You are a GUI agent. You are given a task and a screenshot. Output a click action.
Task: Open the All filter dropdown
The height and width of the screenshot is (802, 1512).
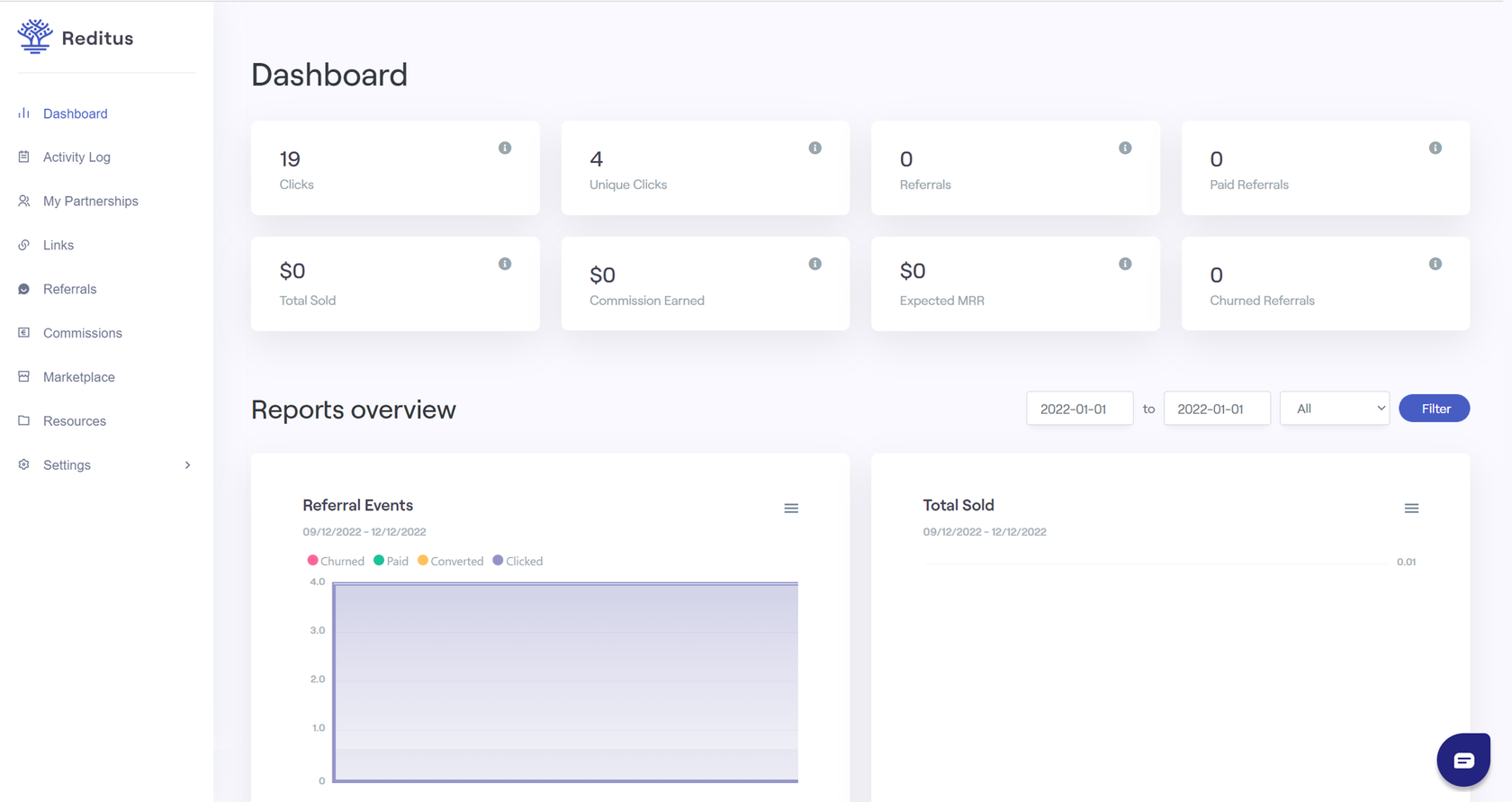pos(1334,409)
